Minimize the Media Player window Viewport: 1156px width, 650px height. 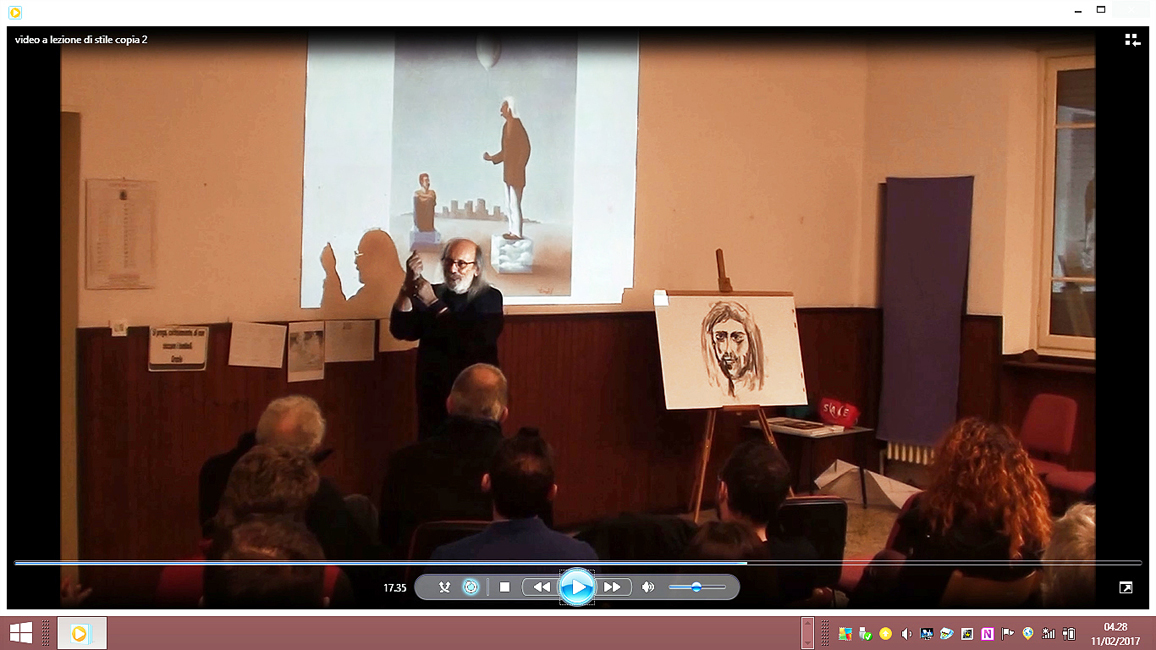[1078, 10]
